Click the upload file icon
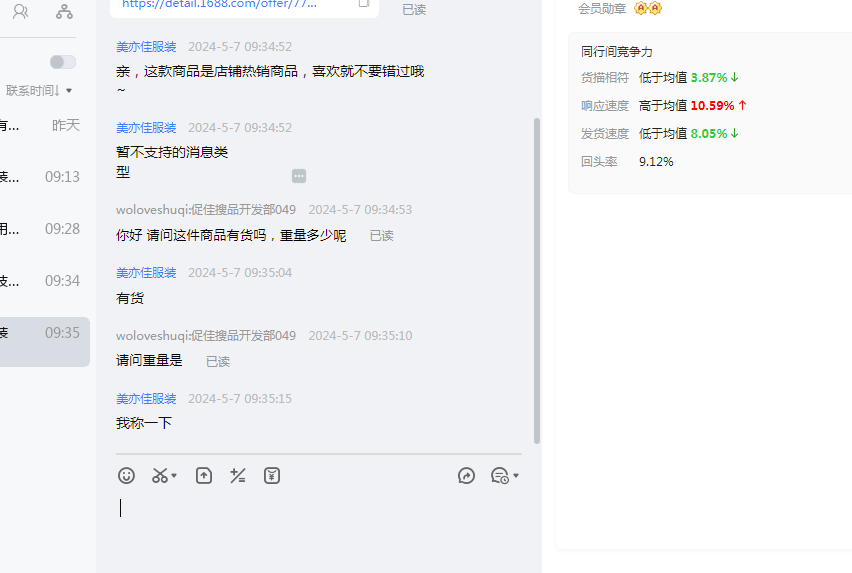The image size is (852, 573). coord(204,476)
